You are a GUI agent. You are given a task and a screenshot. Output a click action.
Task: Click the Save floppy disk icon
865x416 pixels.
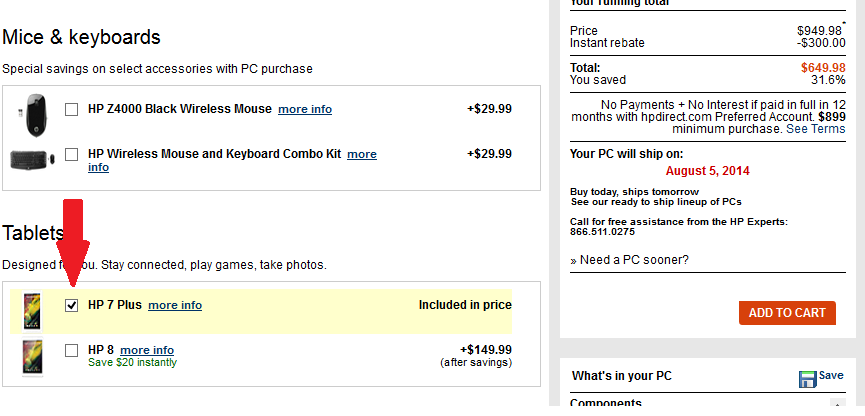click(808, 379)
